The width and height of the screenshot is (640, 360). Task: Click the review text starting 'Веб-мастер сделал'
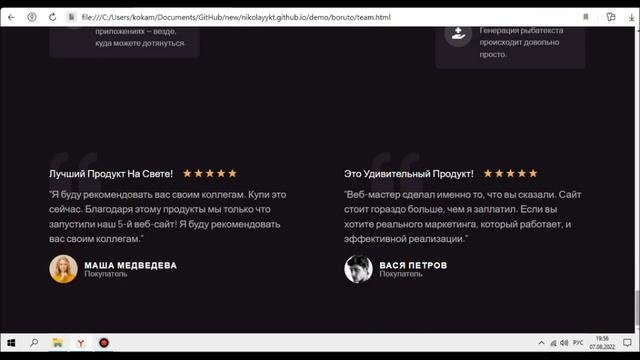462,217
